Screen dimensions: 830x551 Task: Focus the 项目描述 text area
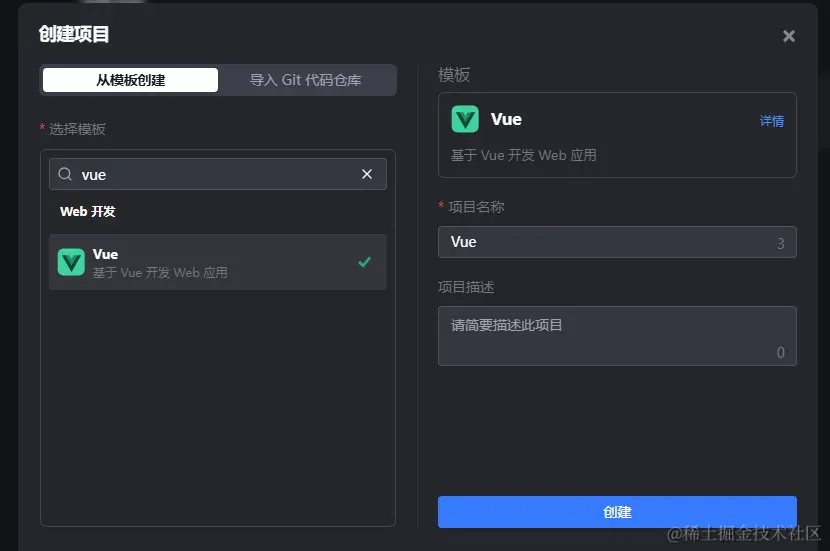pos(616,336)
